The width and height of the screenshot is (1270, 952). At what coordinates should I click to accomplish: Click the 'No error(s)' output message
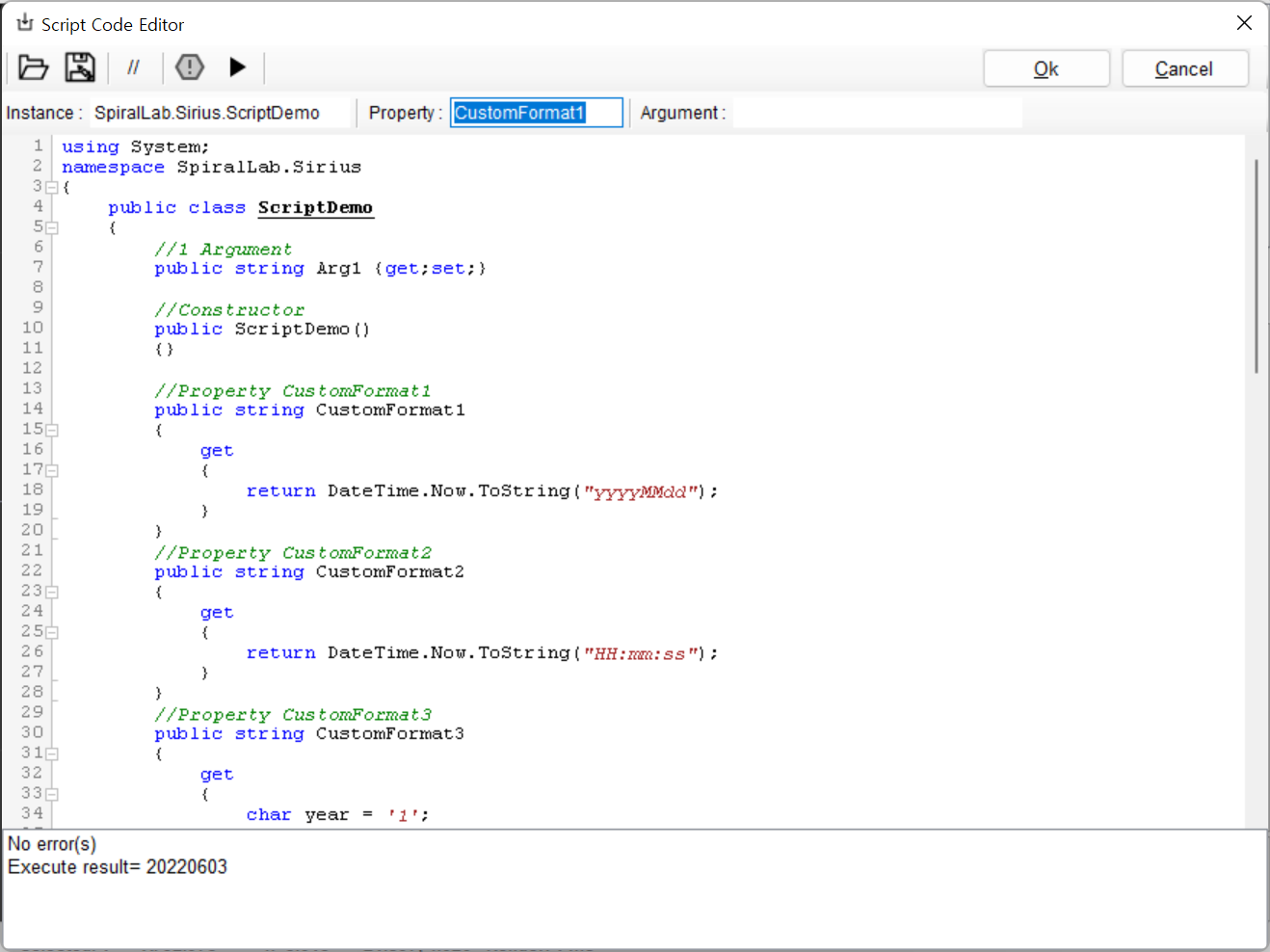(x=52, y=844)
